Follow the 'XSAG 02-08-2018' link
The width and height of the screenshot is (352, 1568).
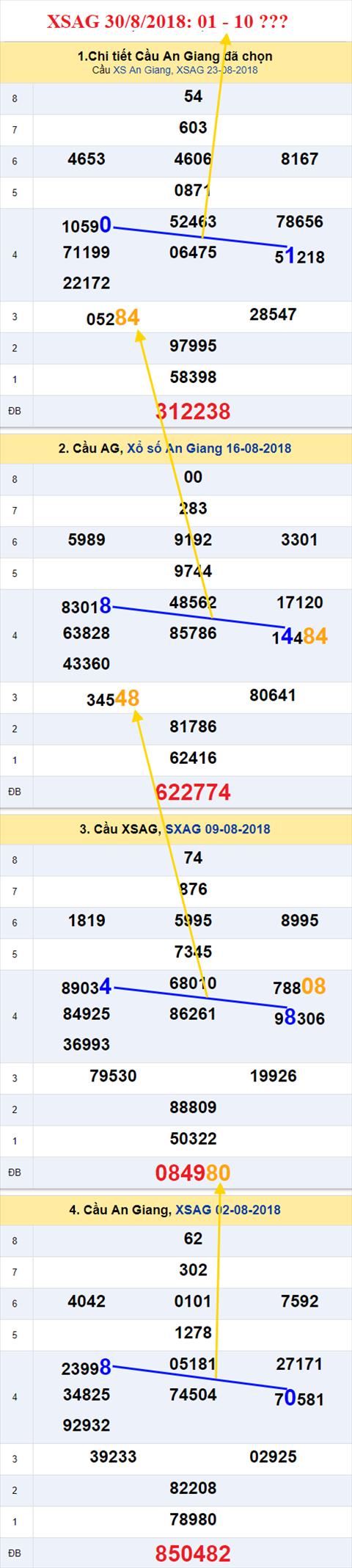228,1210
